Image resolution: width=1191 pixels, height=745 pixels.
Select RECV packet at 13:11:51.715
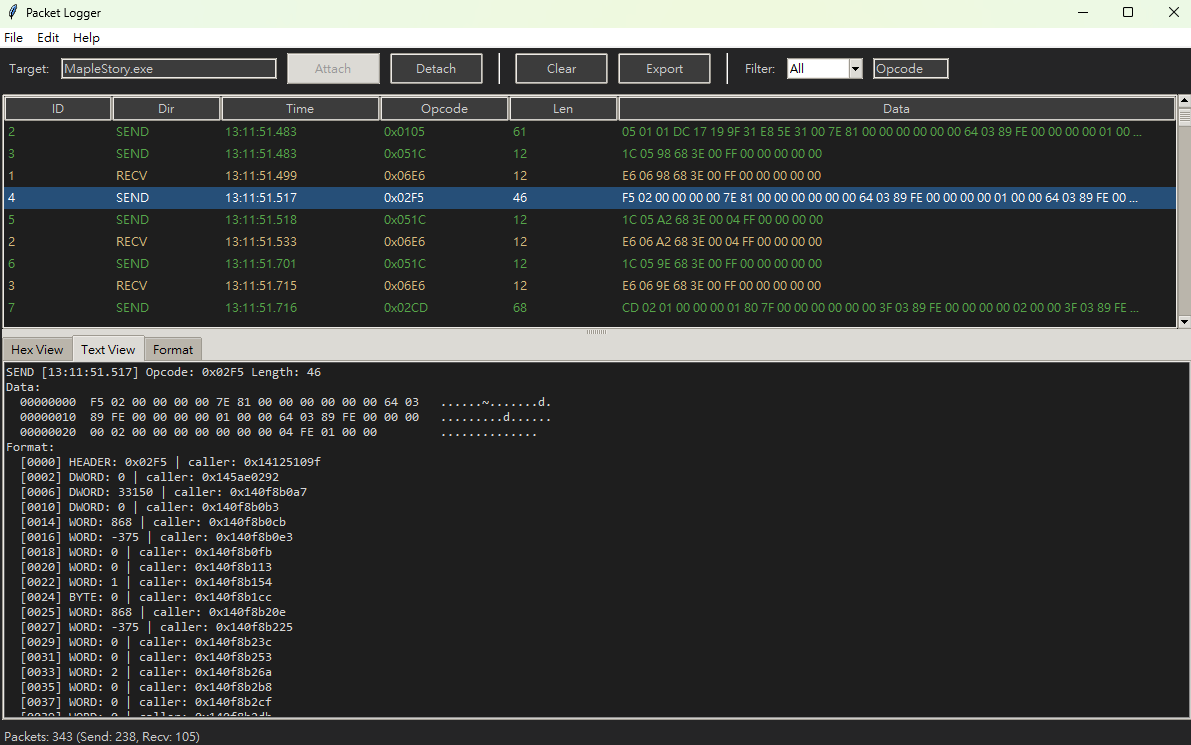tap(590, 286)
